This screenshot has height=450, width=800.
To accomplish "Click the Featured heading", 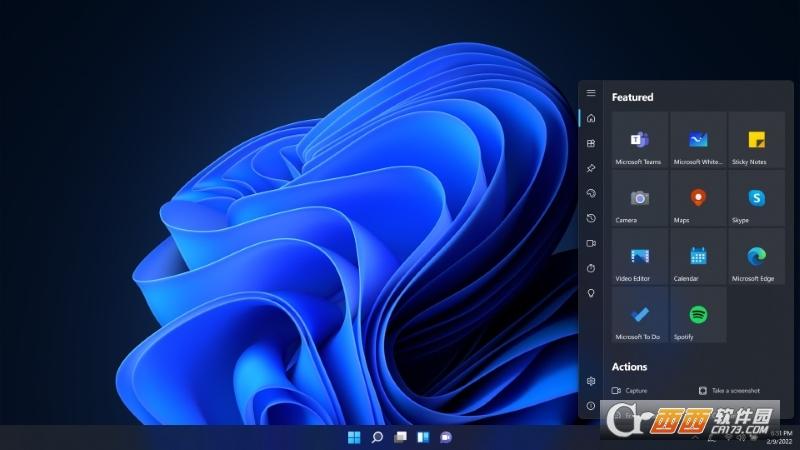I will click(632, 97).
